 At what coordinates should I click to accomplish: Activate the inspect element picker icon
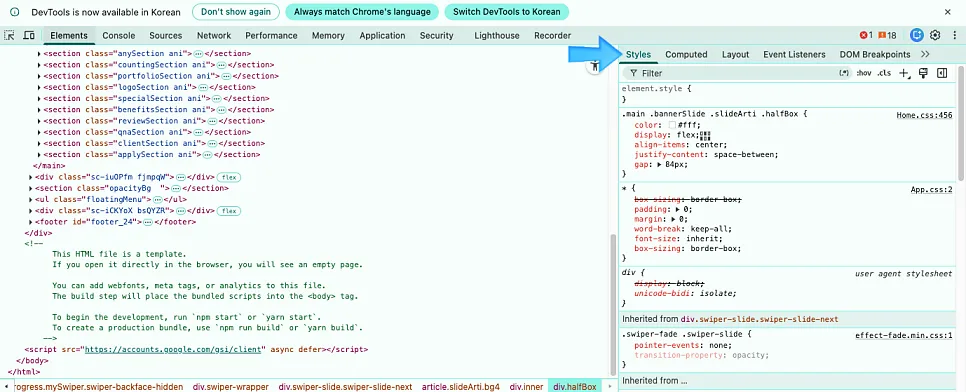[9, 36]
